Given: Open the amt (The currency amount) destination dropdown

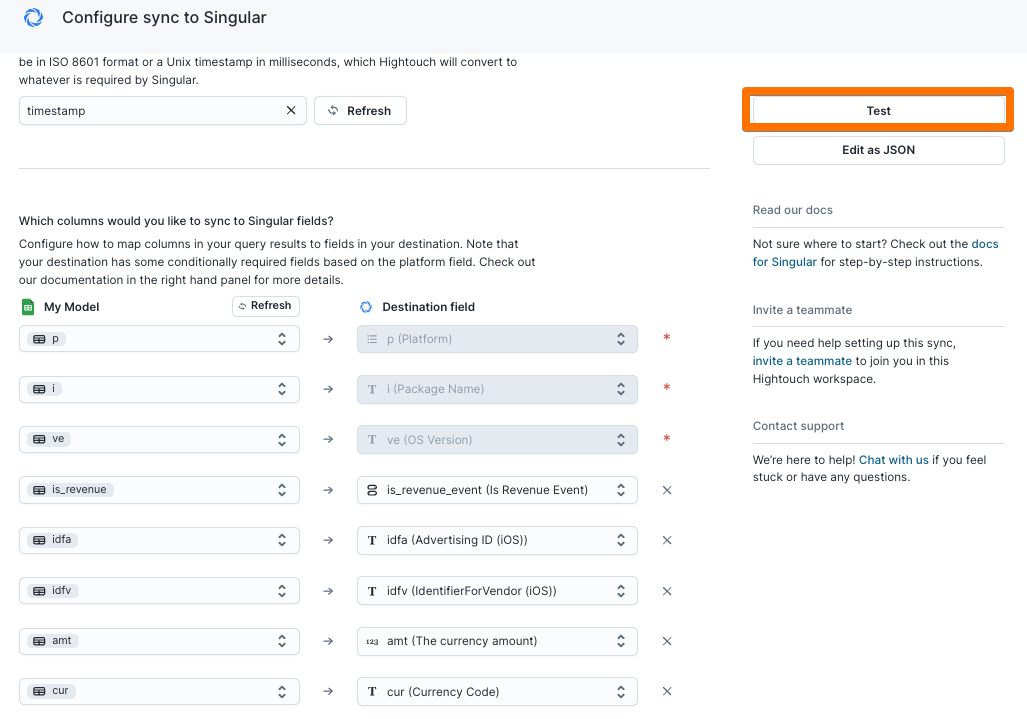Looking at the screenshot, I should coord(497,641).
